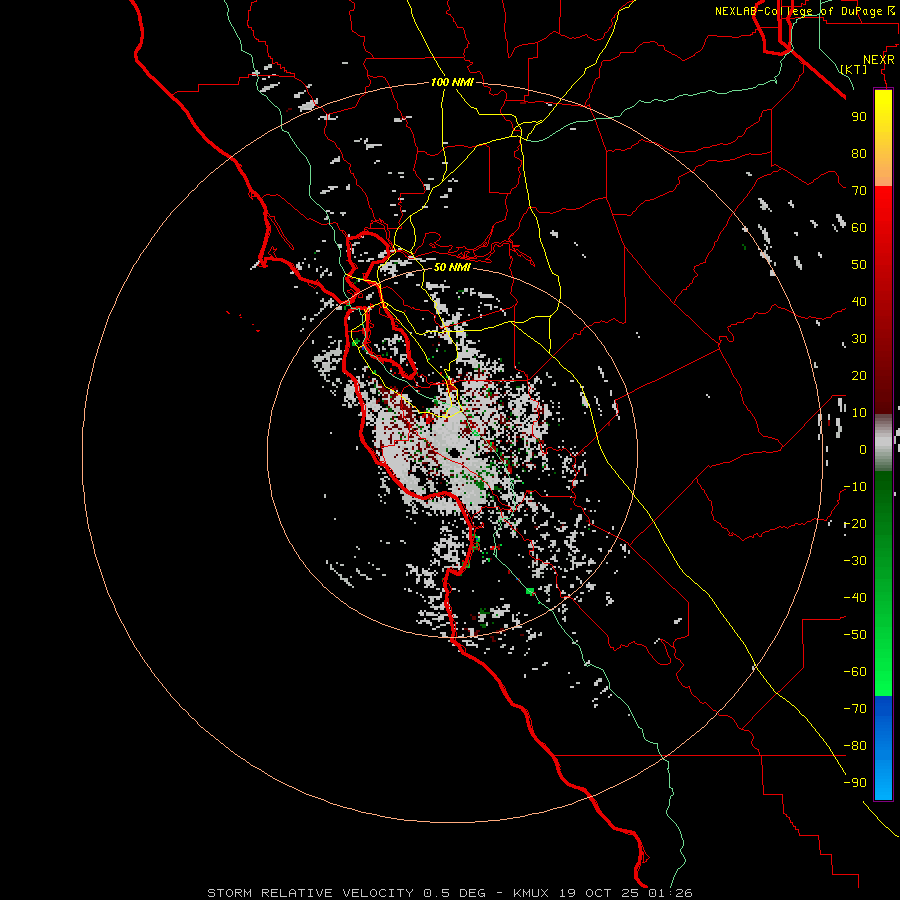Click the blue segment of velocity color bar

883,748
